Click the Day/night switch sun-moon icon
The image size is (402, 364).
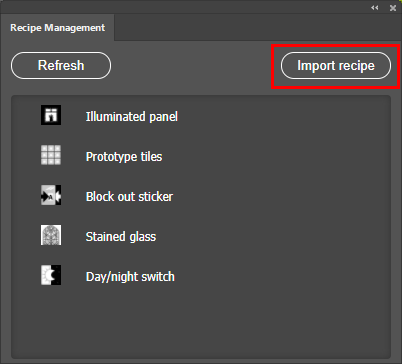[51, 275]
